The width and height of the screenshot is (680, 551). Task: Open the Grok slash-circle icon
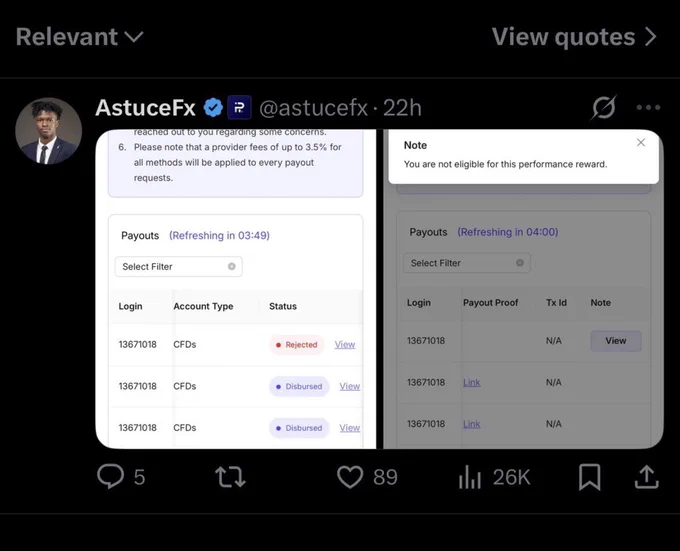(603, 107)
